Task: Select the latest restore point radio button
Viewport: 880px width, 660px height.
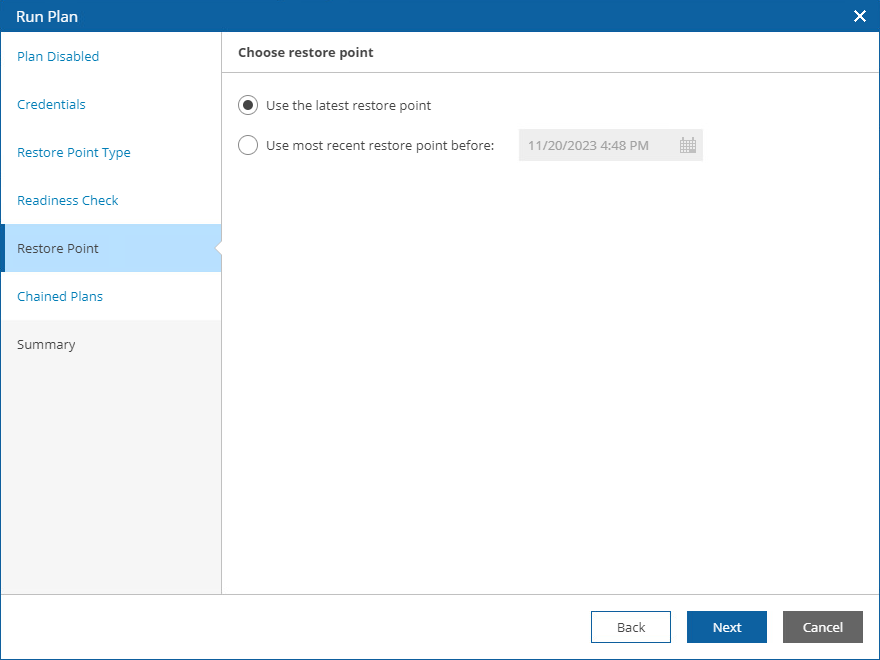Action: click(x=248, y=105)
